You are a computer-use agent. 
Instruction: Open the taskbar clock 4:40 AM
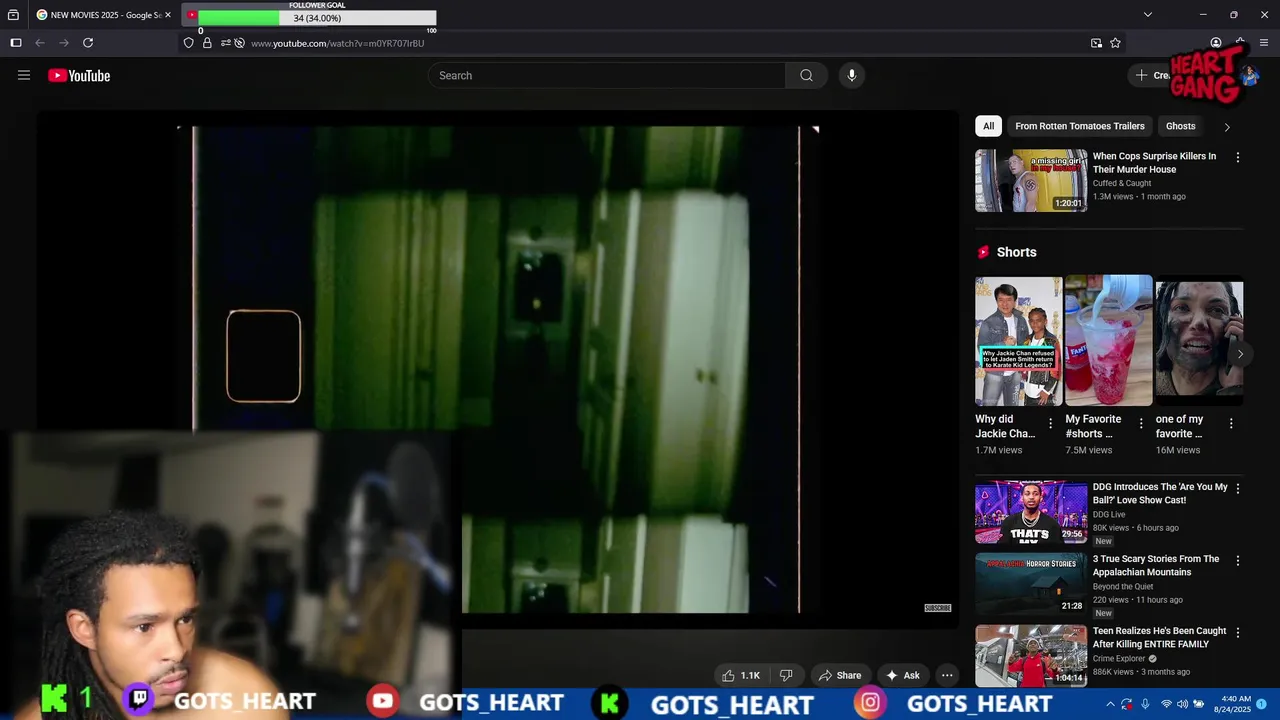[1234, 704]
